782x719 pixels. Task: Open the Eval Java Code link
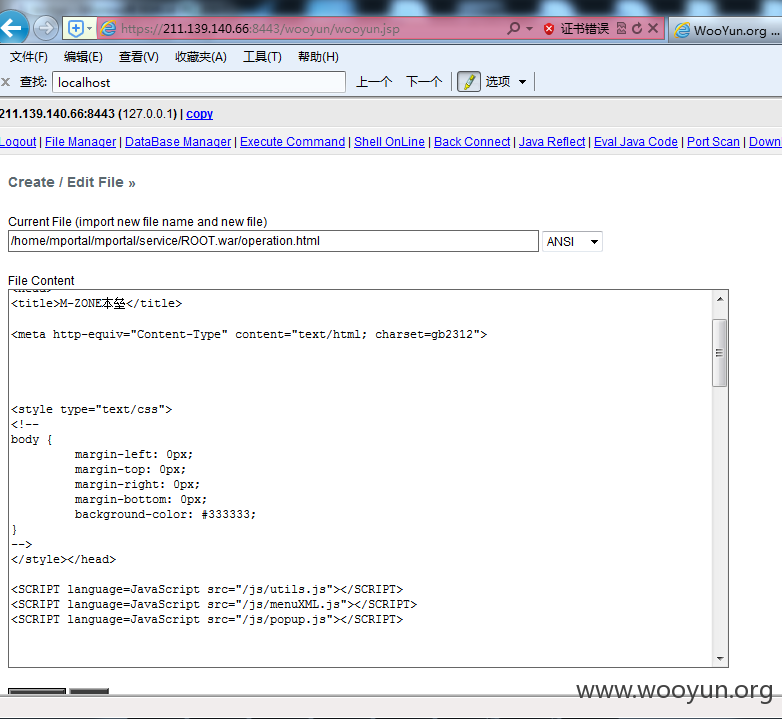click(x=635, y=142)
